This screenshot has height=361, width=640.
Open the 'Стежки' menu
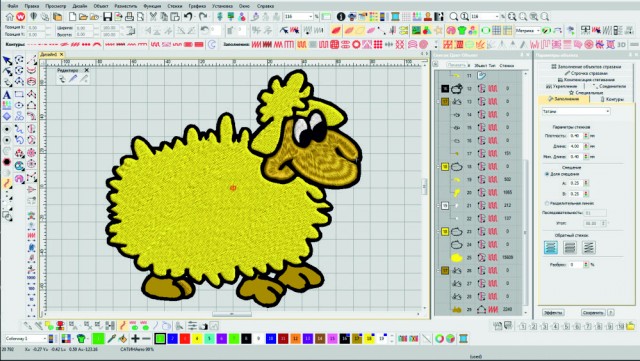(x=174, y=6)
